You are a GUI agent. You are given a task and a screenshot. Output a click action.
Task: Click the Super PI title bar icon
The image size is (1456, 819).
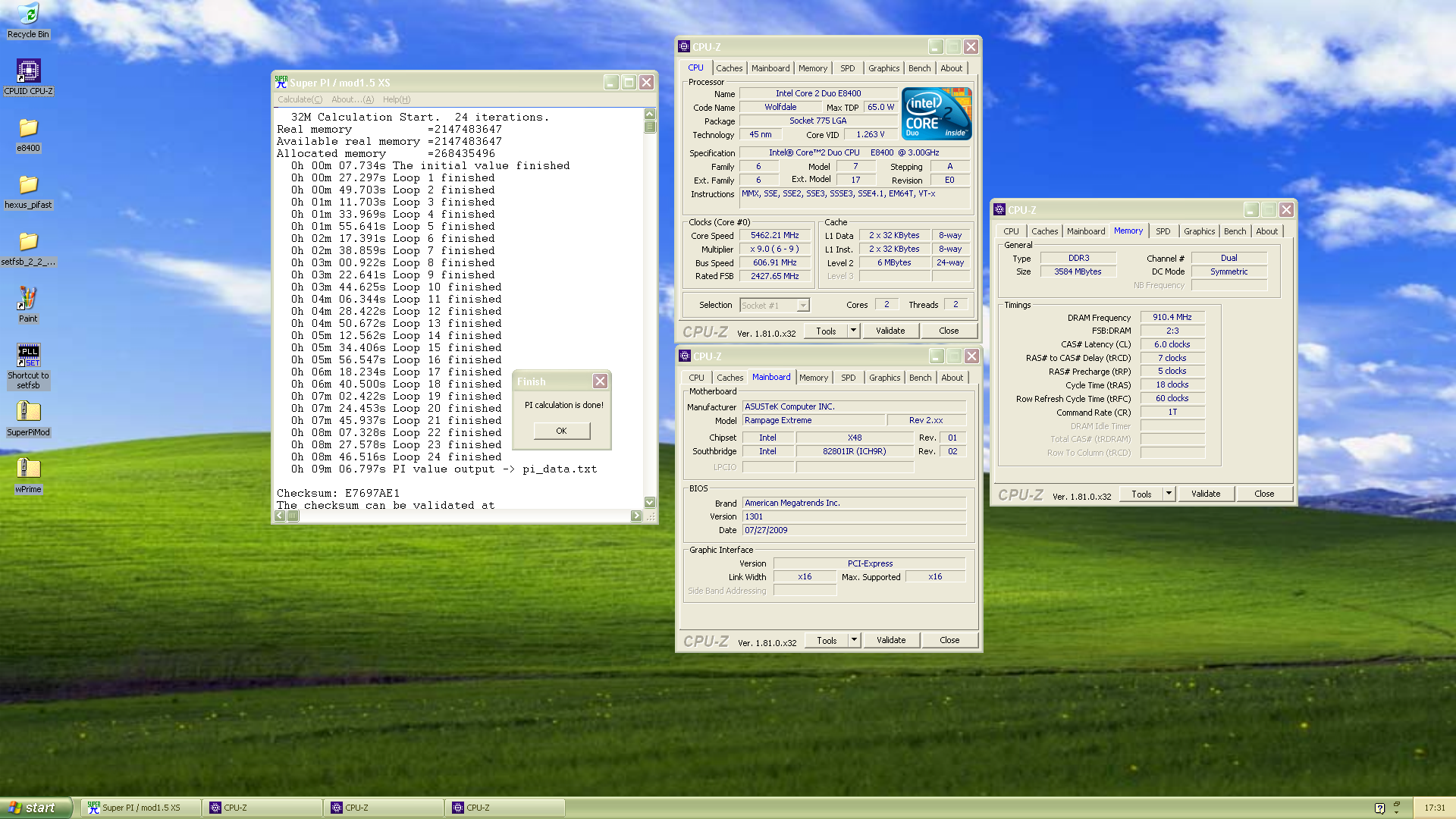point(281,82)
